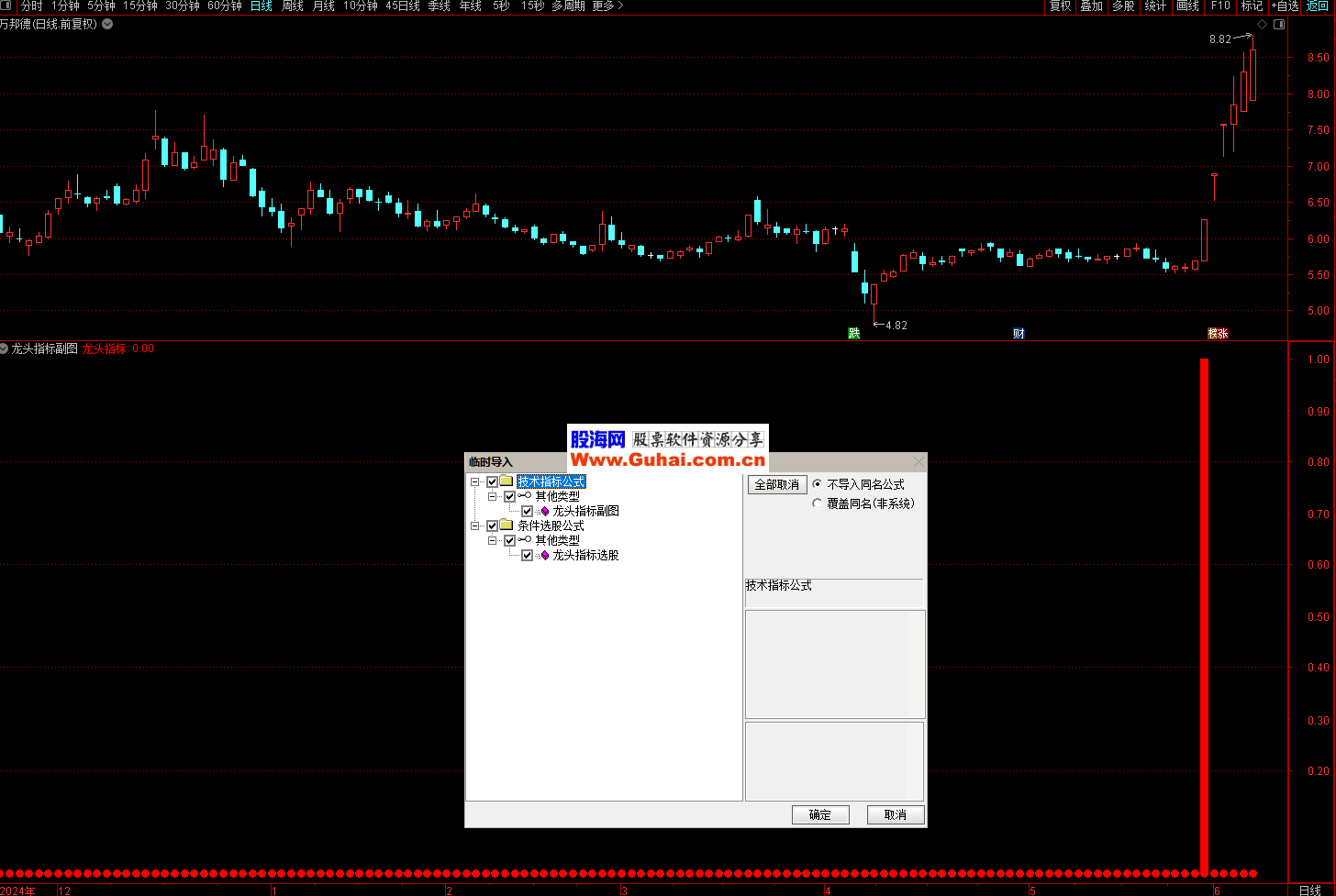Switch to 1分钟 period
Screen dimensions: 1336x896
[65, 6]
